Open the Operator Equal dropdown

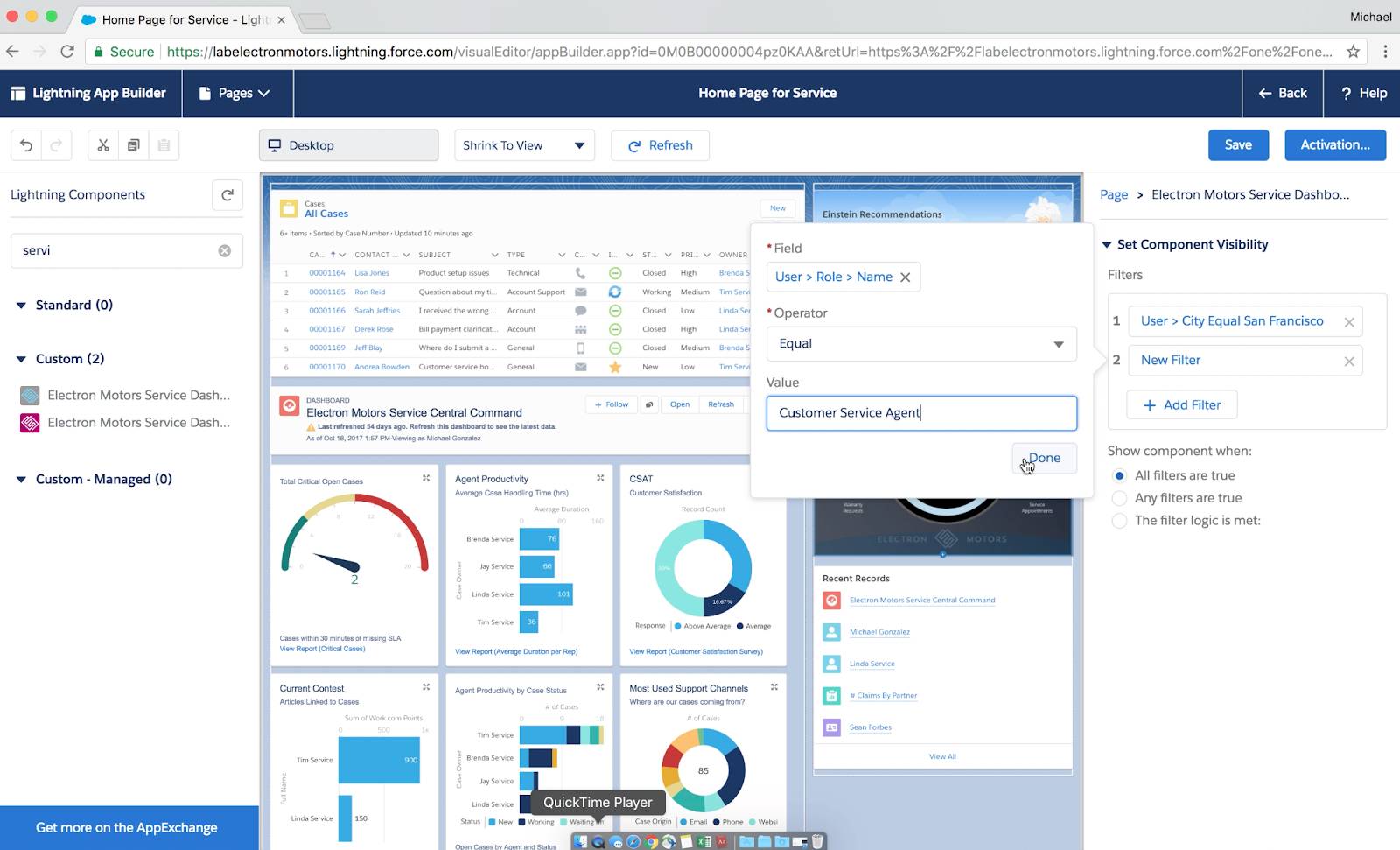(x=921, y=344)
